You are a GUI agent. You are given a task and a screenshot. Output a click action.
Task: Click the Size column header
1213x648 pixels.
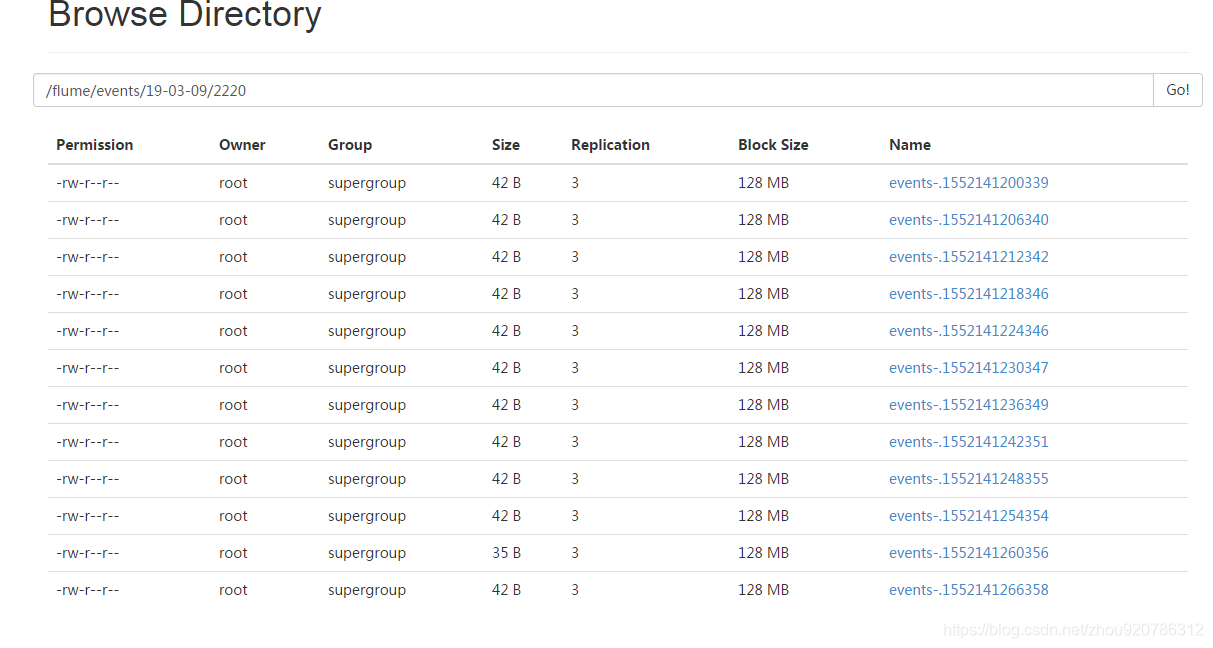506,145
